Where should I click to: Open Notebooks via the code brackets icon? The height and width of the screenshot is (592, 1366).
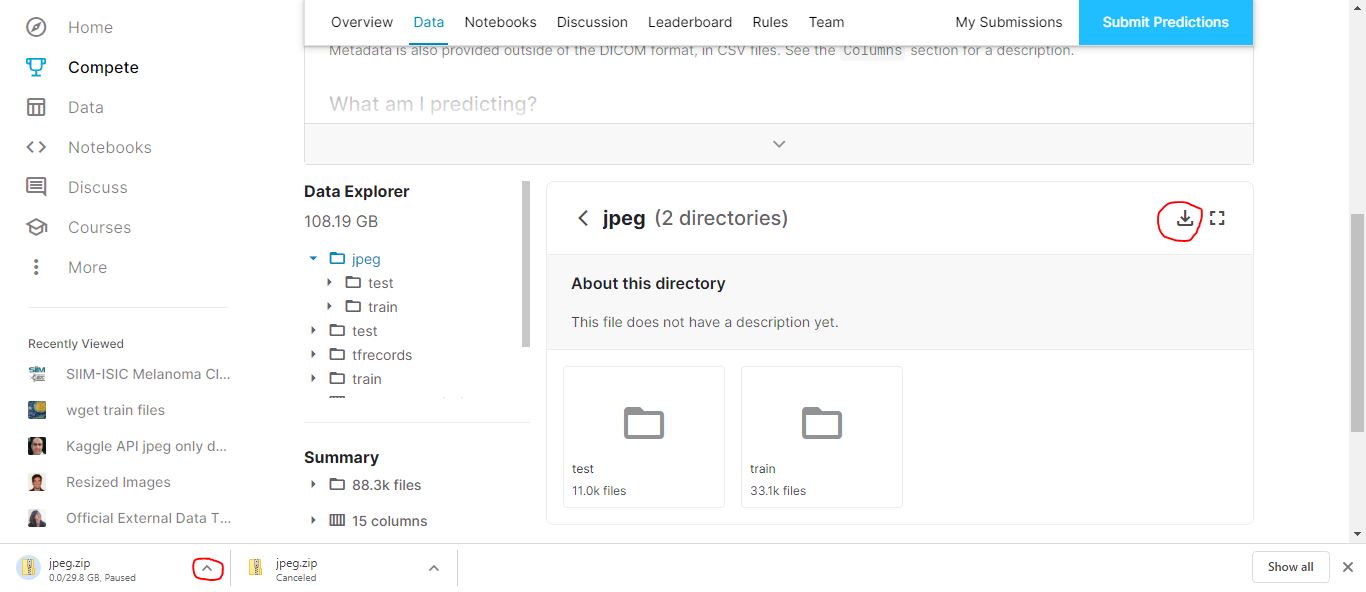(x=36, y=147)
